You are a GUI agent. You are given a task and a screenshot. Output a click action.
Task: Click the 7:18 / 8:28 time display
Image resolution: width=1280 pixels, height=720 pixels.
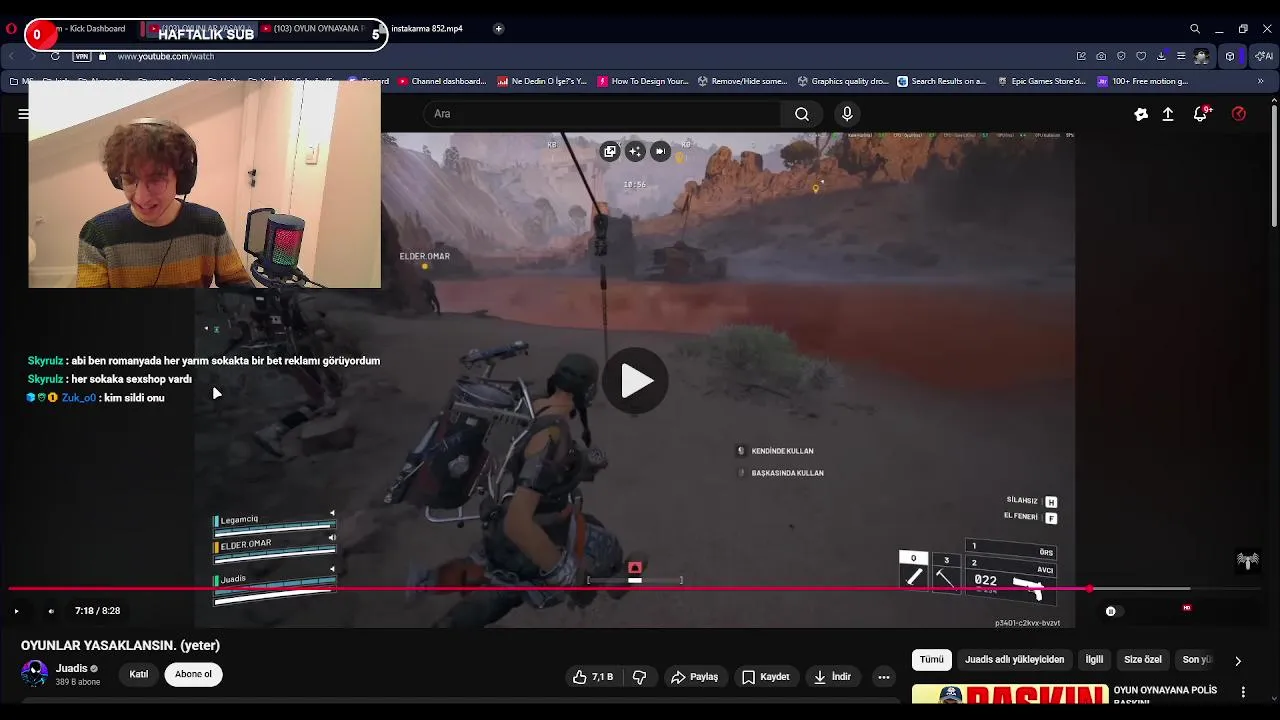coord(97,611)
